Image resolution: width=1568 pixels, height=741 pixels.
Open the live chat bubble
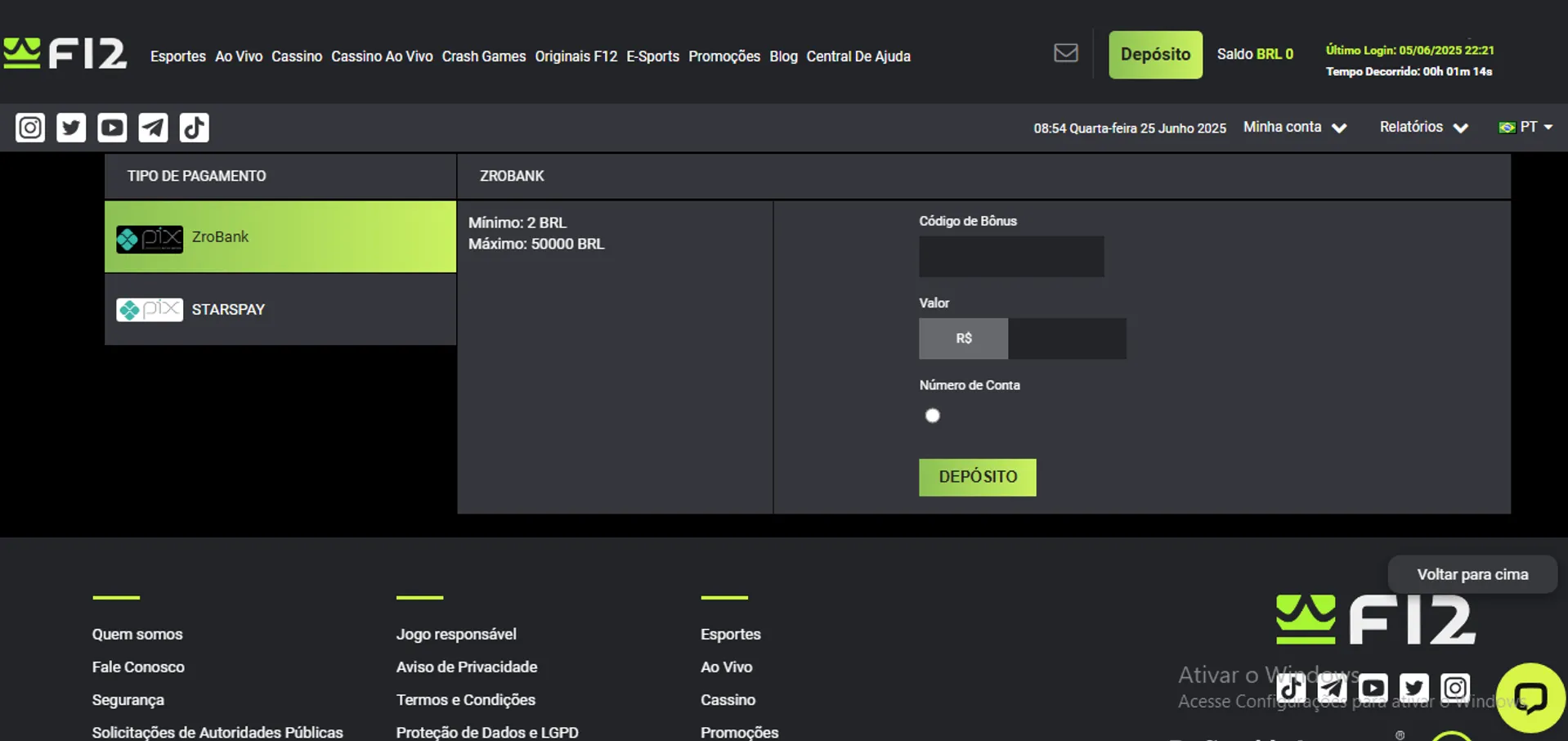[x=1530, y=698]
